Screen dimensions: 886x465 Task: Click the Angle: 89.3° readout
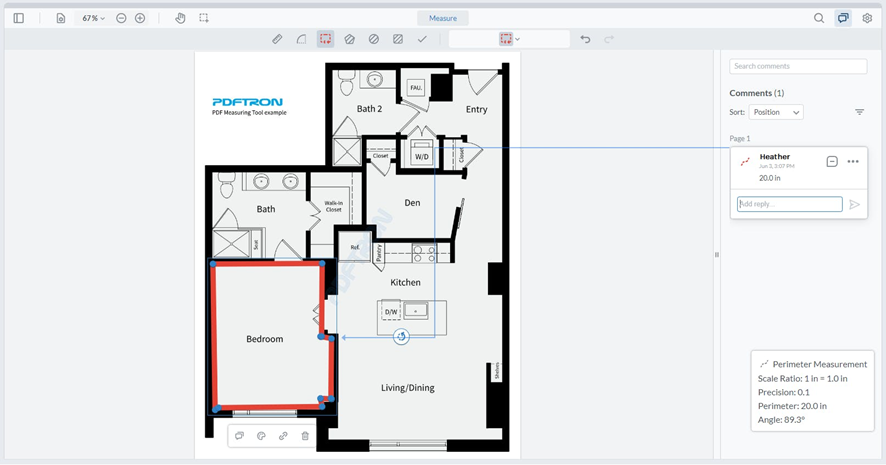coord(781,420)
